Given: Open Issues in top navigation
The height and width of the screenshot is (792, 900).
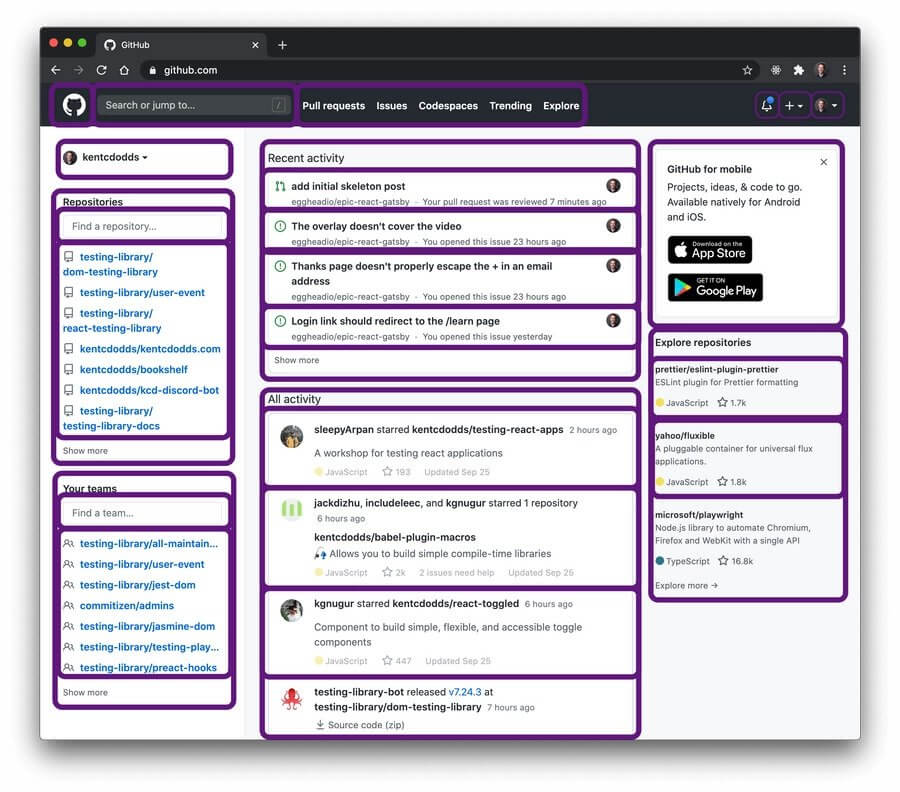Looking at the screenshot, I should (391, 106).
